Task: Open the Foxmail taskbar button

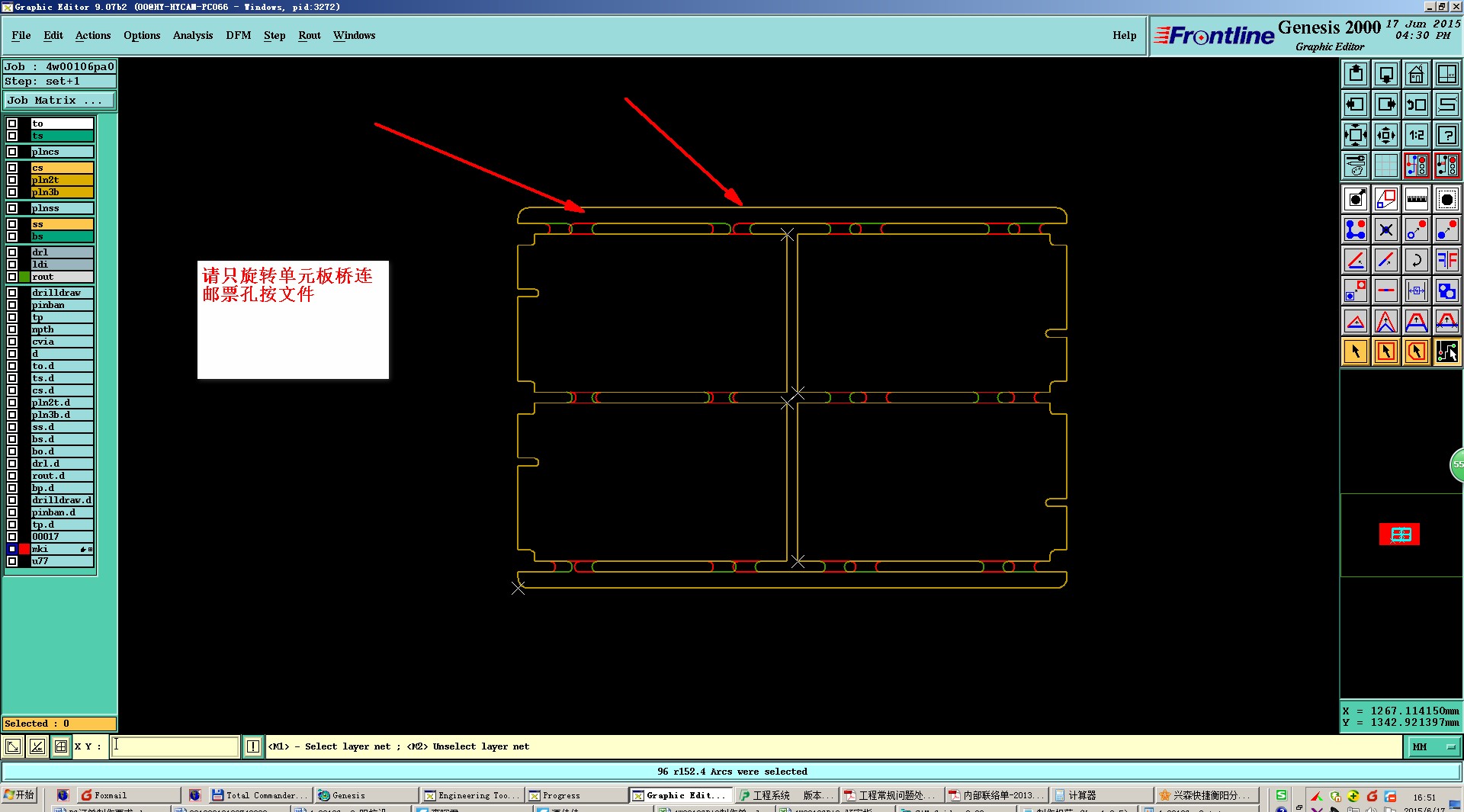Action: (x=128, y=795)
